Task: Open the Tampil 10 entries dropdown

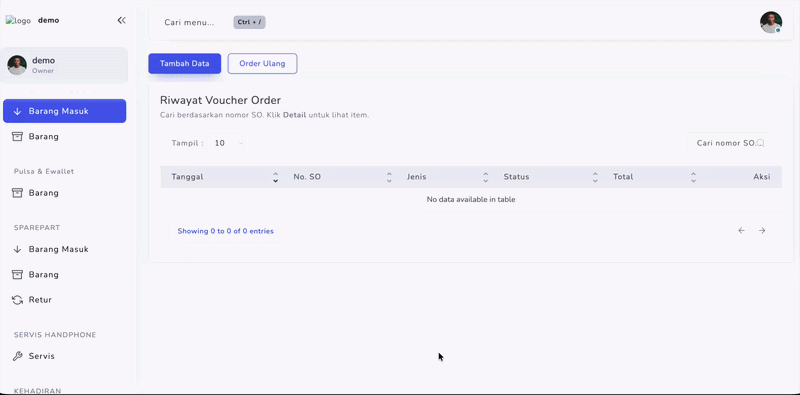Action: point(227,143)
